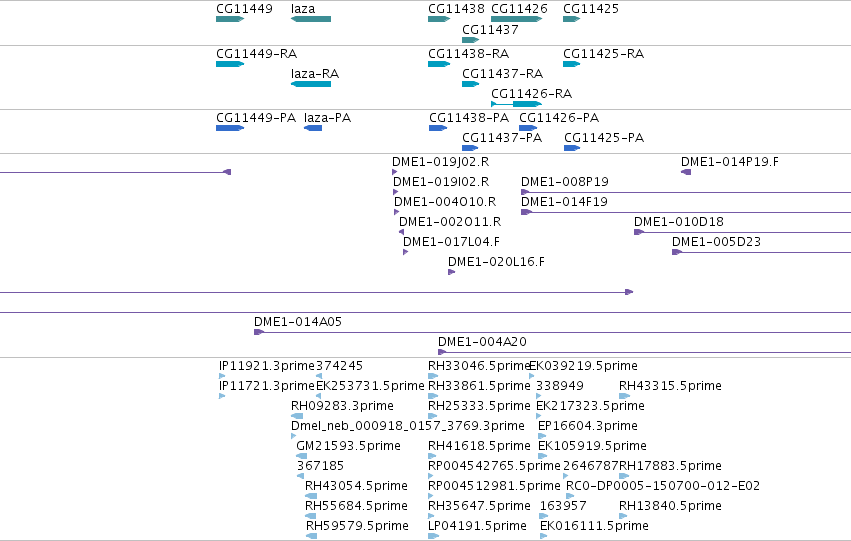Select EST feature 2646787
Viewport: 851px width, 541px height.
pyautogui.click(x=591, y=466)
